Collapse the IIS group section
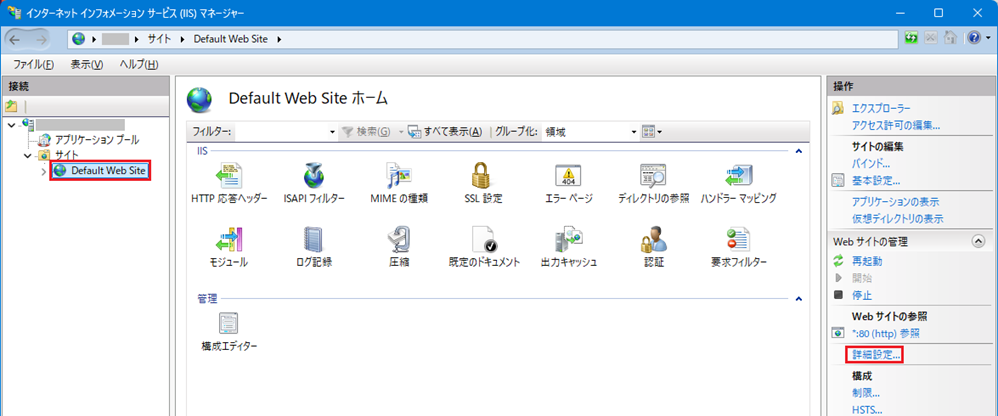Image resolution: width=998 pixels, height=416 pixels. pyautogui.click(x=797, y=151)
